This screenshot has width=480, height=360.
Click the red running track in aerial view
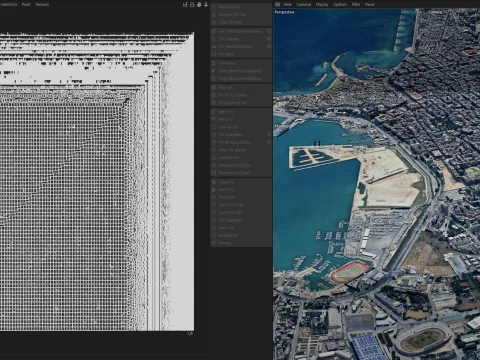(x=350, y=272)
